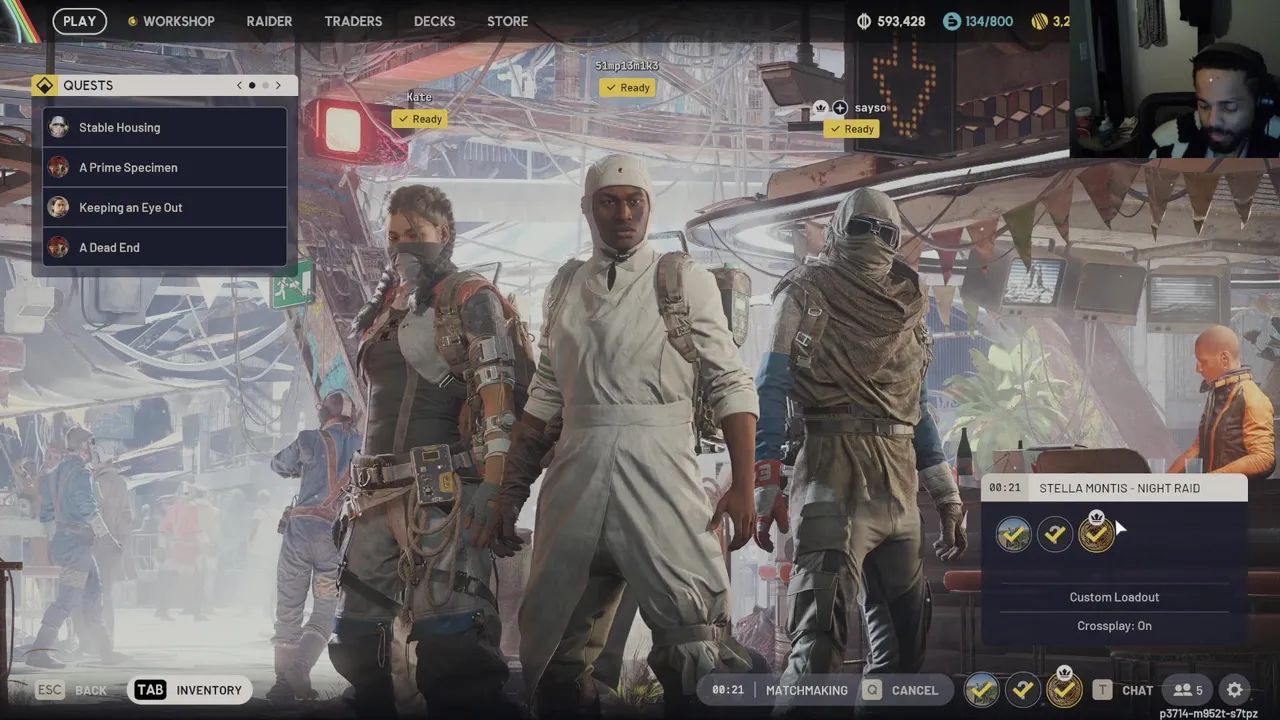
Task: Click the yellow Quests diamond icon
Action: 44,85
